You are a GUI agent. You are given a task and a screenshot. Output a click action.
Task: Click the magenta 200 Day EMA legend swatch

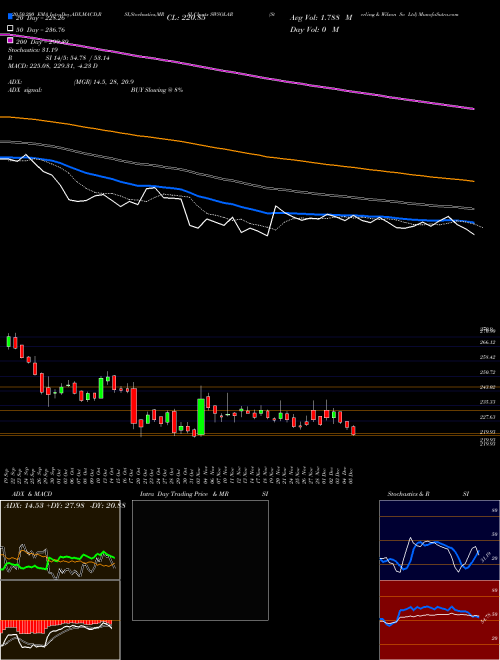click(11, 41)
